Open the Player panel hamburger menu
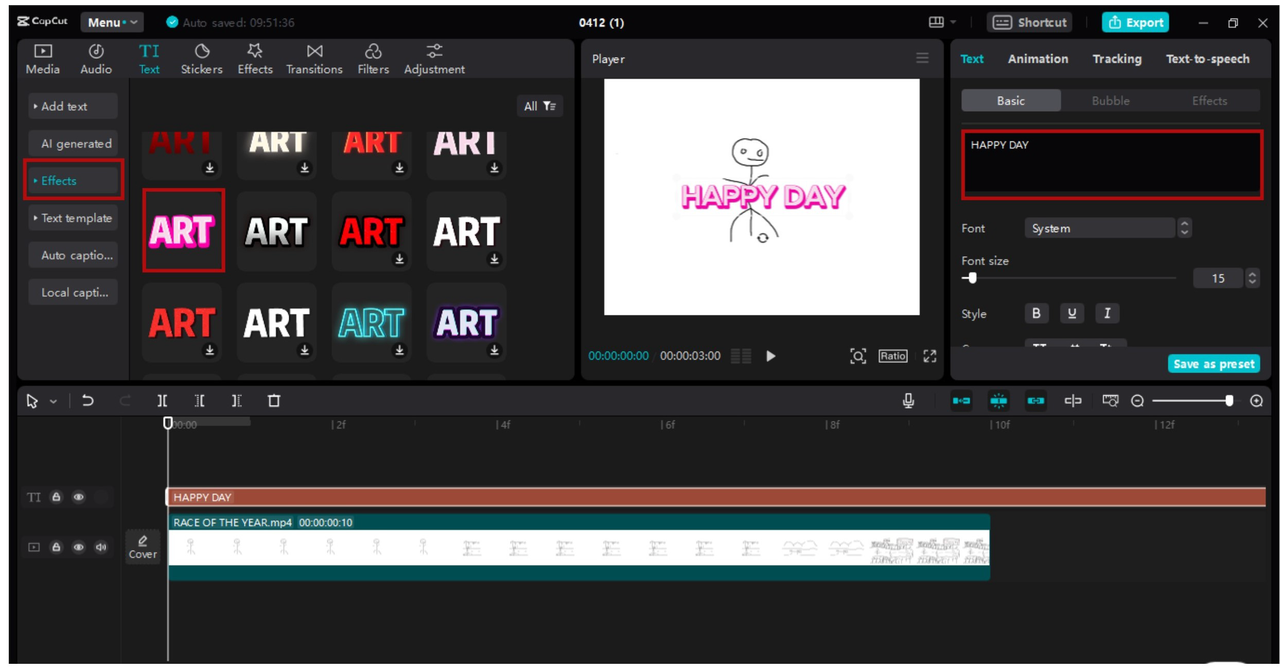The height and width of the screenshot is (670, 1280). pos(922,58)
